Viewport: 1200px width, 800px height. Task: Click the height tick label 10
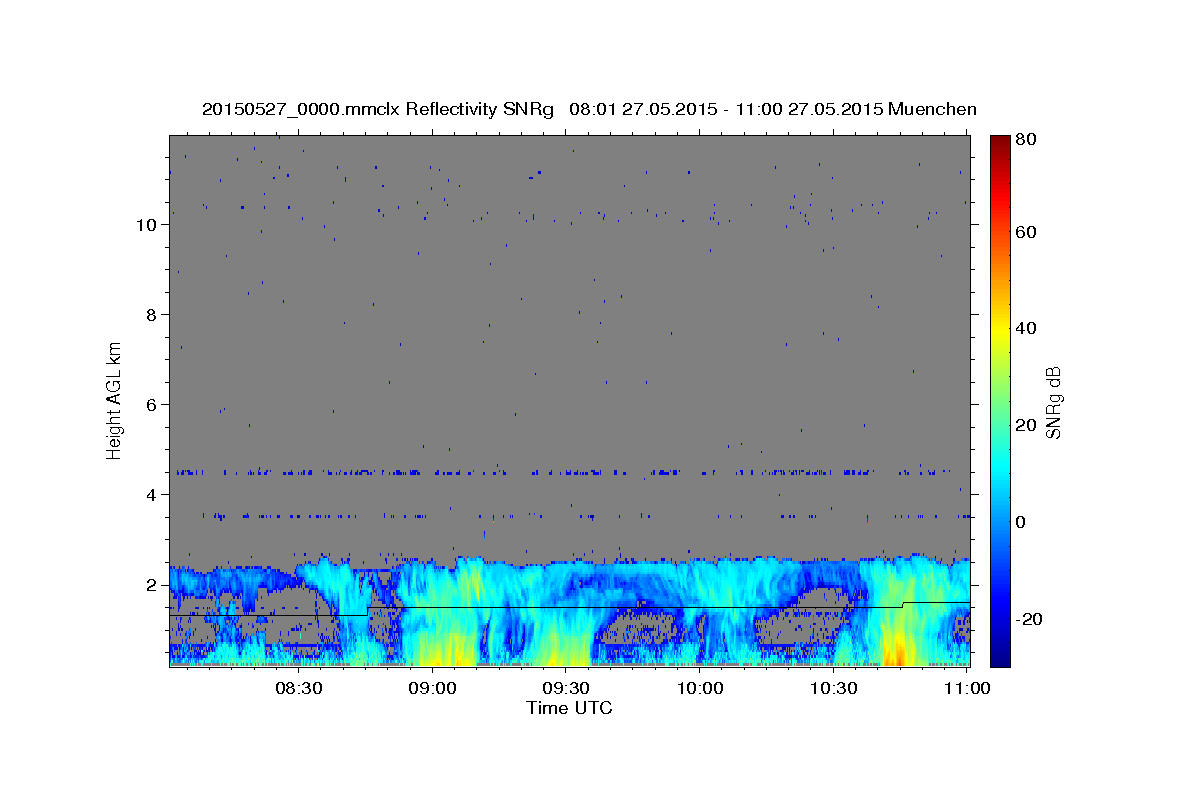pyautogui.click(x=145, y=224)
